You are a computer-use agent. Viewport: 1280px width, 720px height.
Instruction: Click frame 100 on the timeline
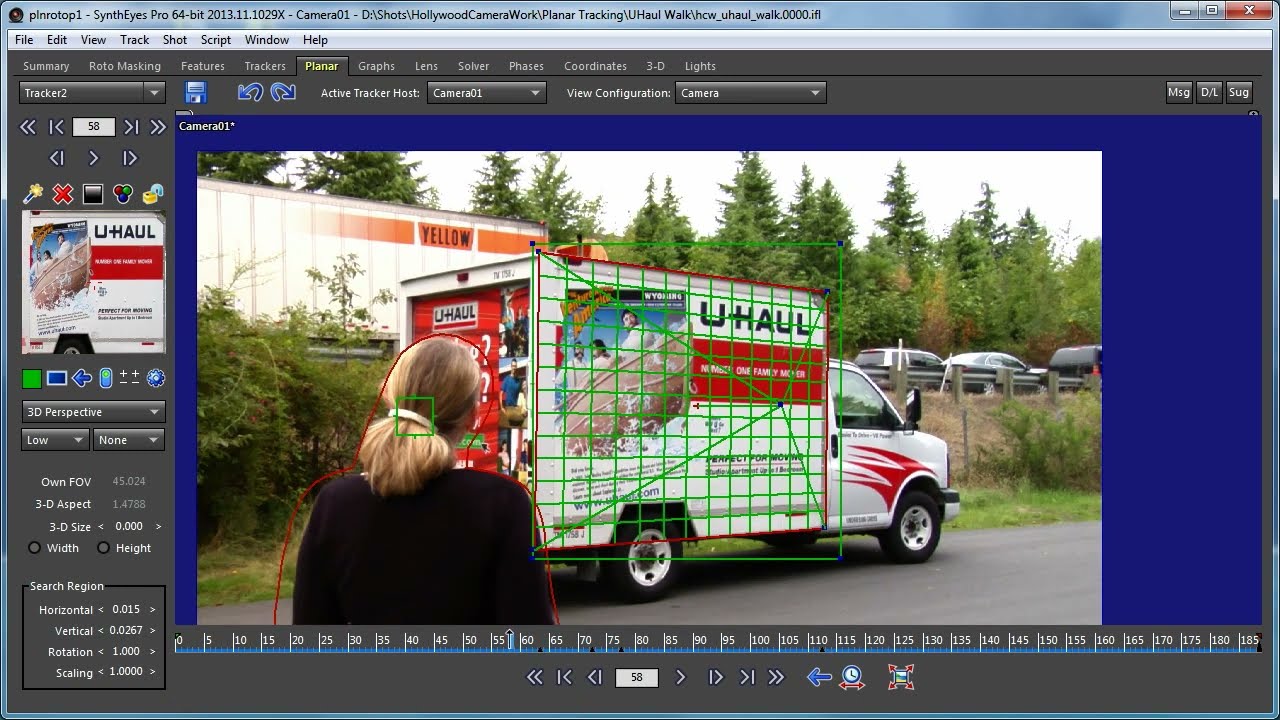pyautogui.click(x=760, y=640)
